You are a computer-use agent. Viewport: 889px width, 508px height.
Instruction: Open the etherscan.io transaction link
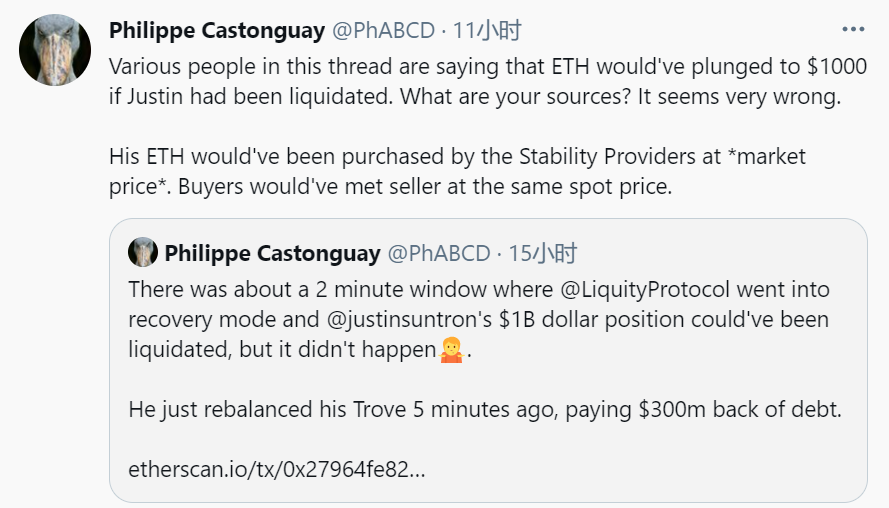277,468
